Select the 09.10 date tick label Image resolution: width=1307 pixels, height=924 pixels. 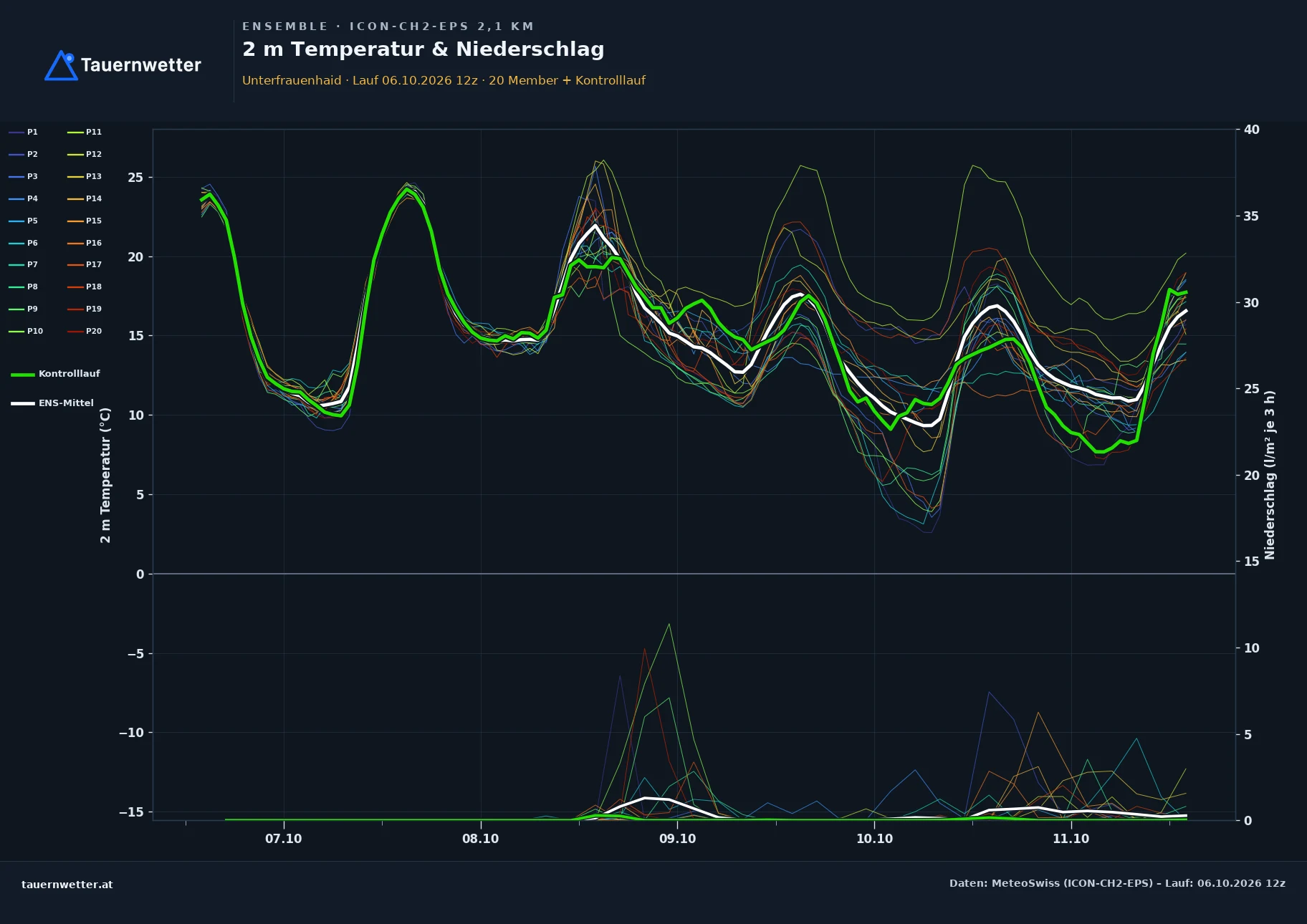point(677,839)
